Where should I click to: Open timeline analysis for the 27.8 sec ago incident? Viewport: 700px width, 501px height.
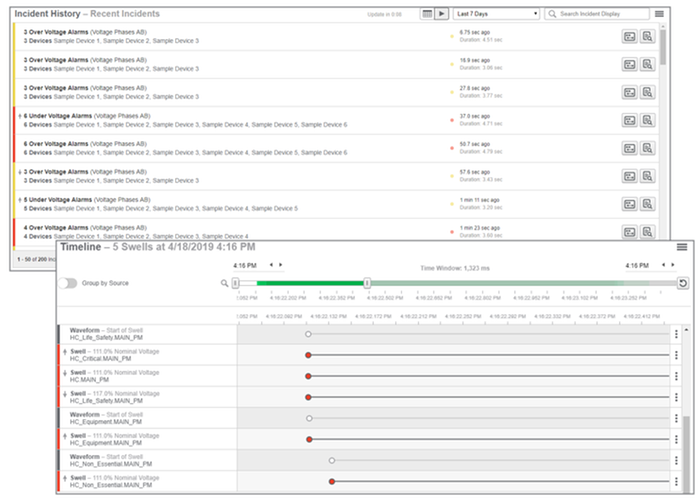click(x=629, y=92)
